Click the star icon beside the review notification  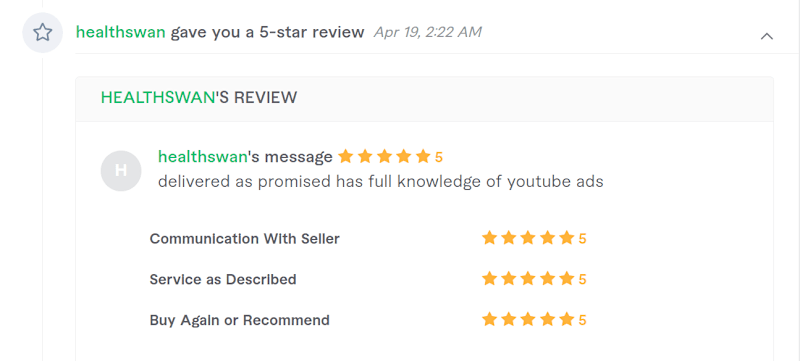click(42, 33)
